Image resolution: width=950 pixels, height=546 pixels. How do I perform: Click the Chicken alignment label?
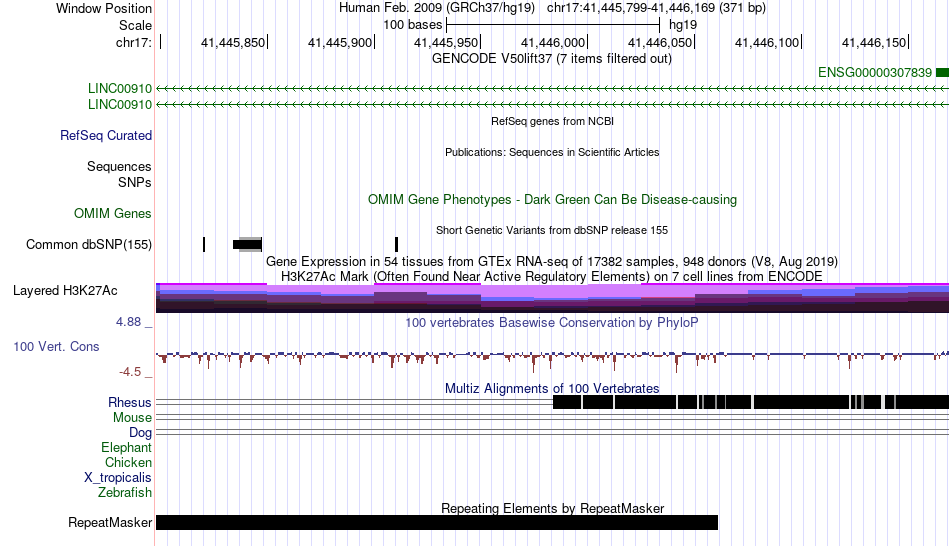(128, 462)
